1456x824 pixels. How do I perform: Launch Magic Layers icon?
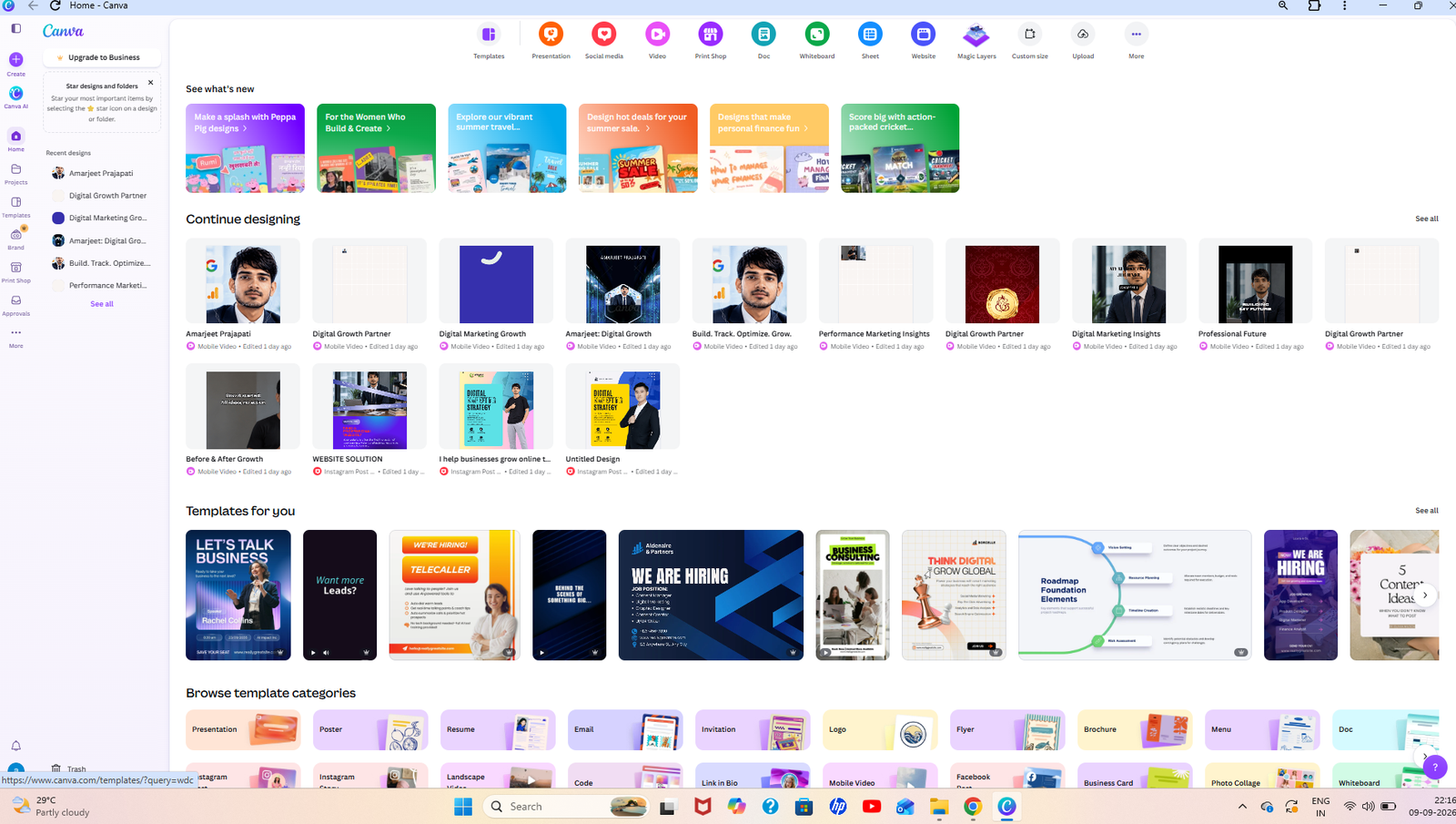tap(976, 35)
